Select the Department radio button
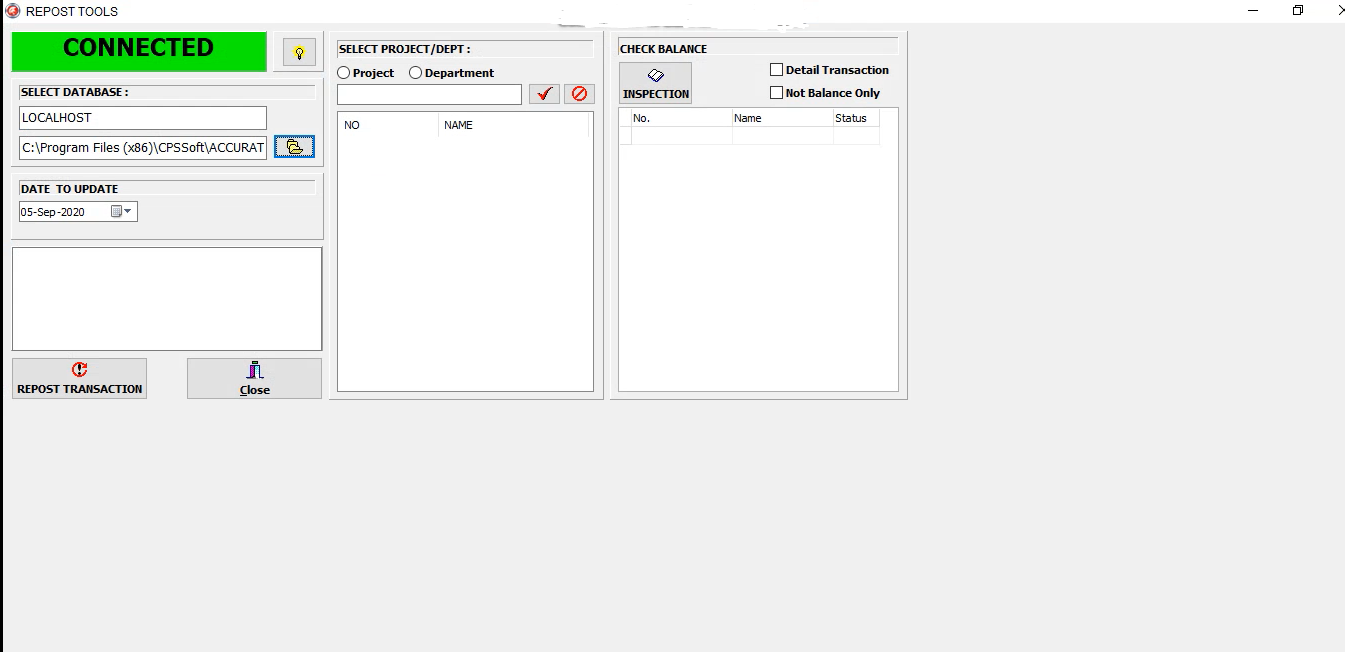Screen dimensions: 1345x652 point(416,73)
